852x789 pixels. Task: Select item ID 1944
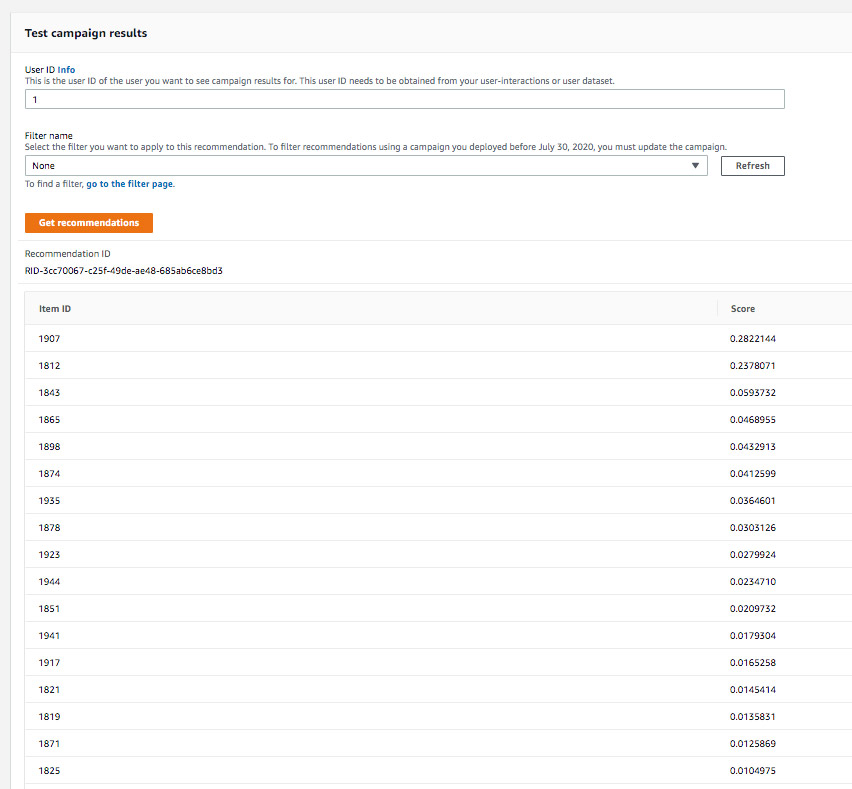[x=49, y=581]
